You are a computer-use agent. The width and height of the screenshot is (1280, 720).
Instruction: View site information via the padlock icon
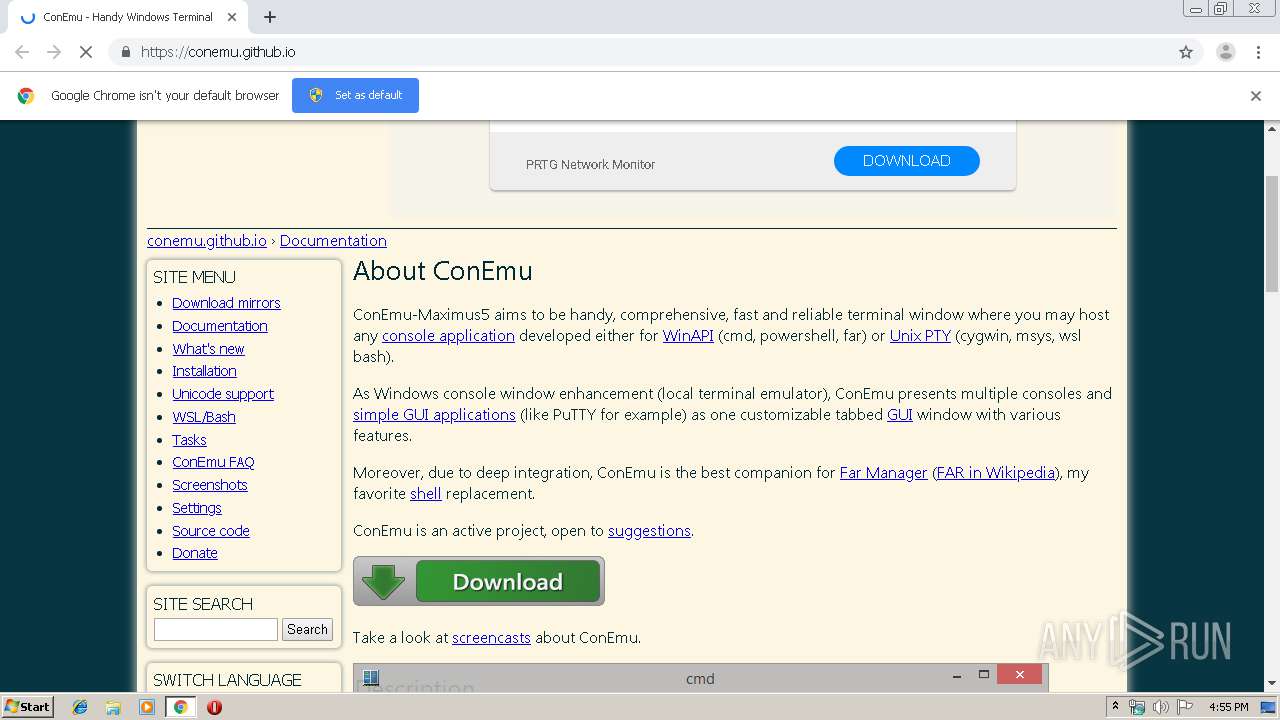pyautogui.click(x=125, y=52)
